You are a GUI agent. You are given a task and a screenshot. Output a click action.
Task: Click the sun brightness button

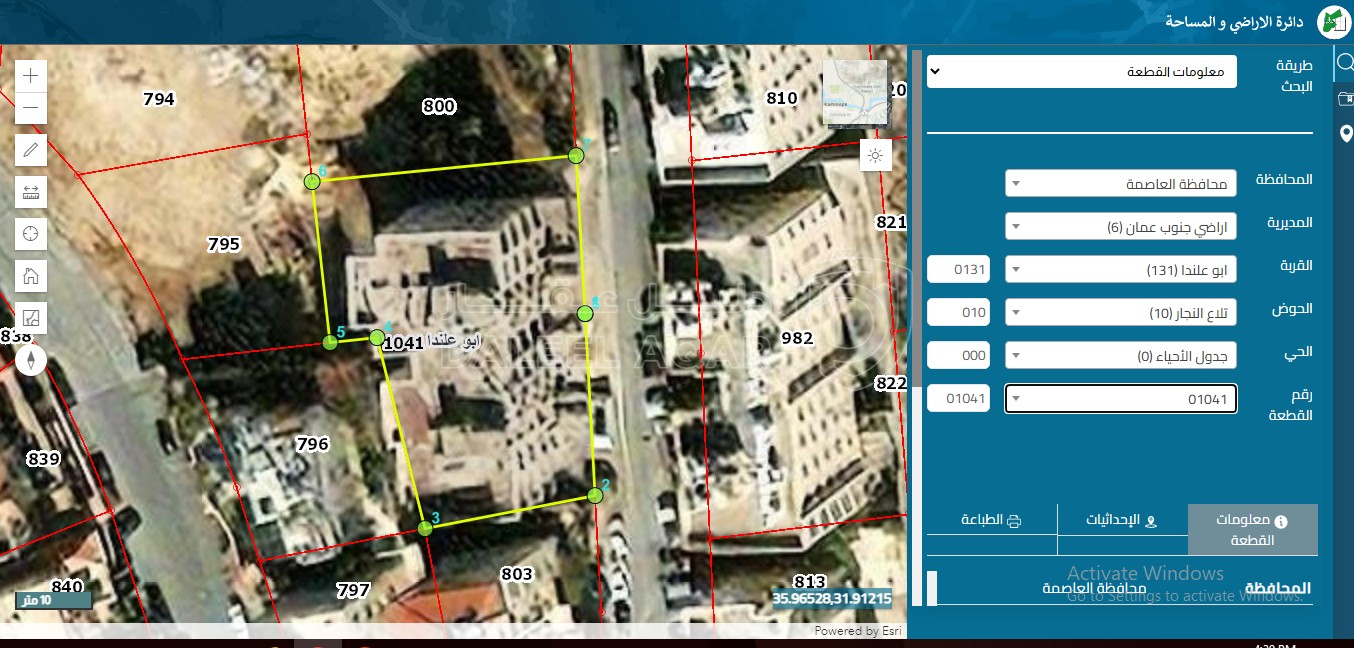click(x=876, y=155)
